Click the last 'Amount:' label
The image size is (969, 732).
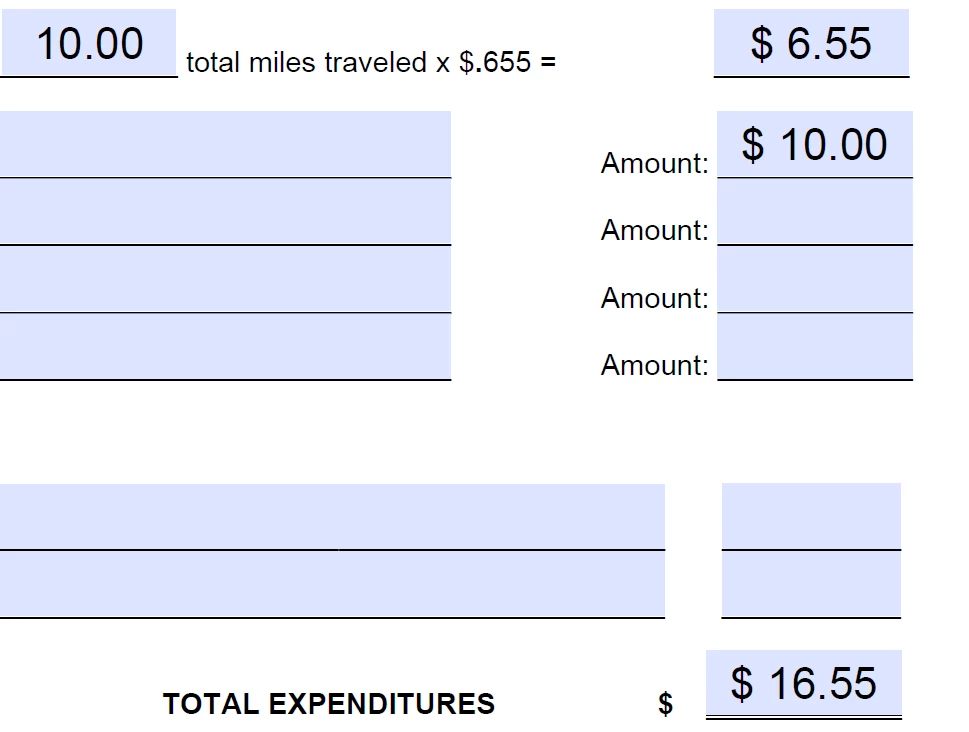(654, 365)
